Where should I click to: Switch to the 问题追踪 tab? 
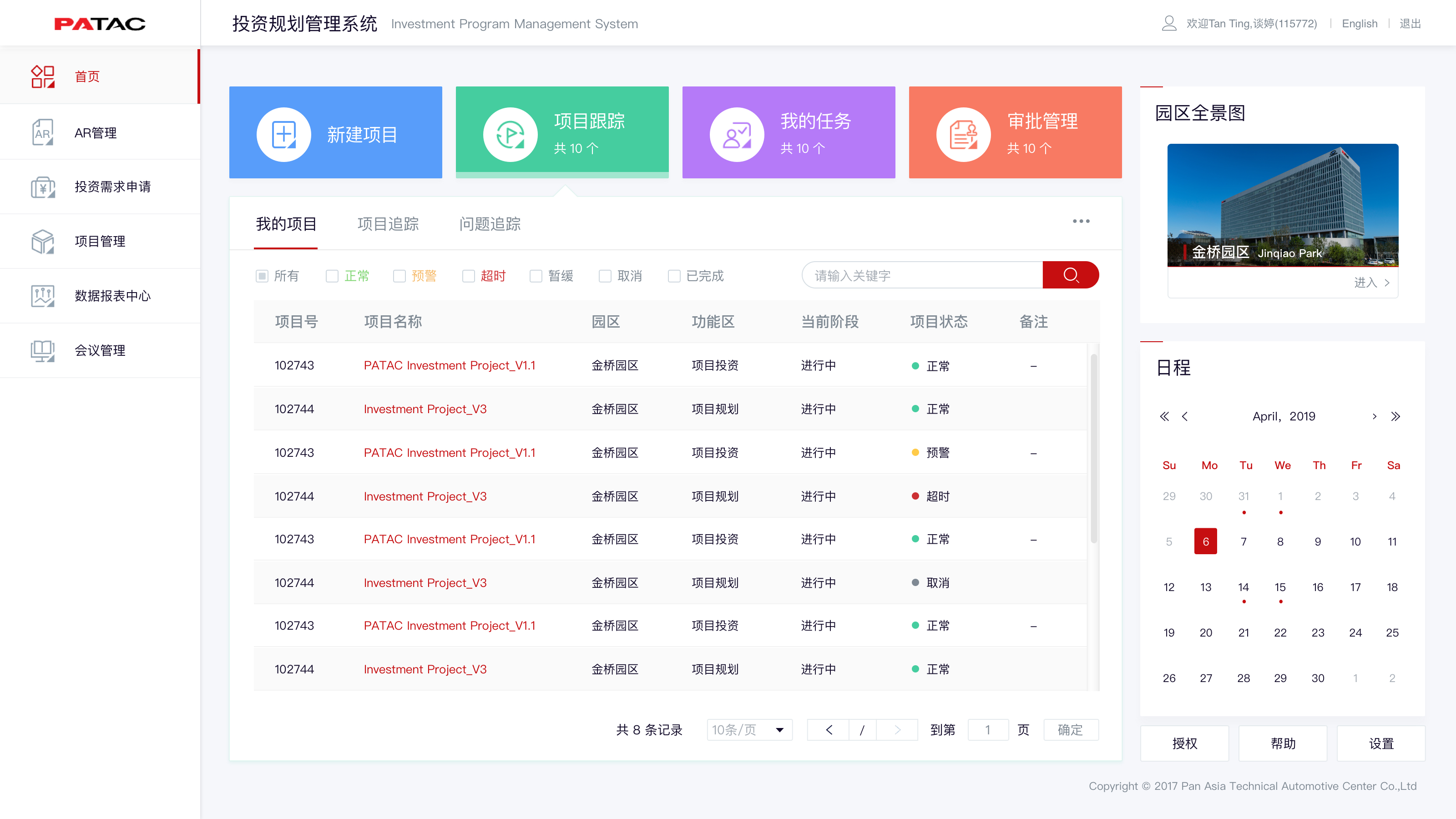[489, 224]
